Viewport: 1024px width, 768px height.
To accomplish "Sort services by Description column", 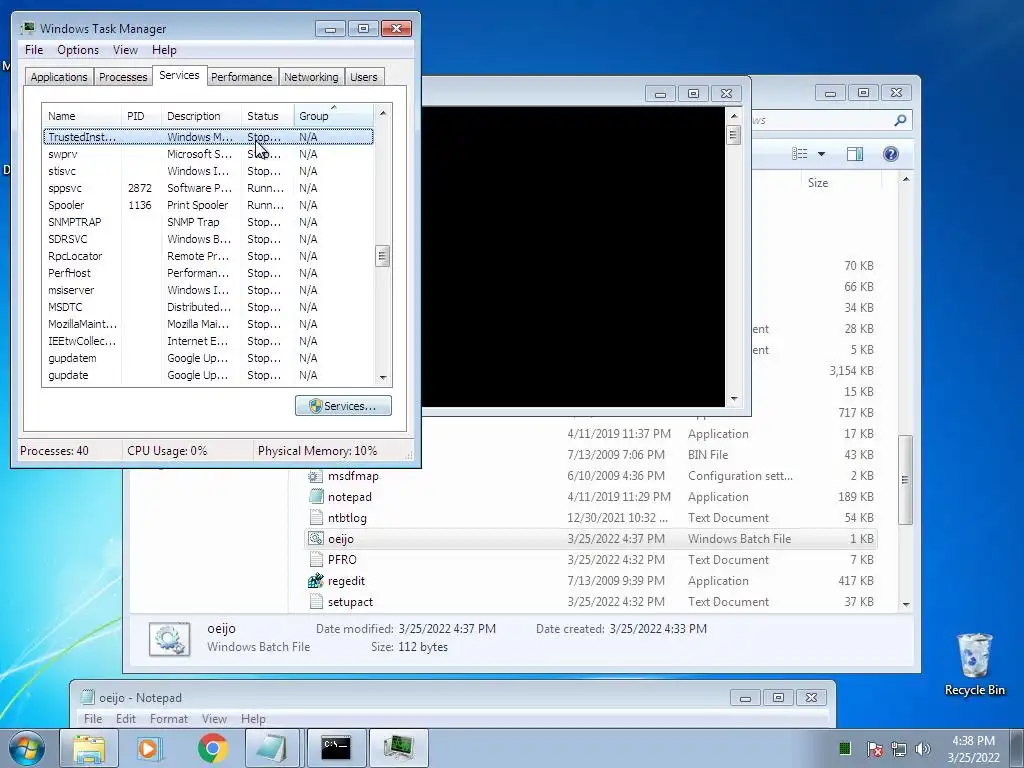I will pyautogui.click(x=201, y=116).
